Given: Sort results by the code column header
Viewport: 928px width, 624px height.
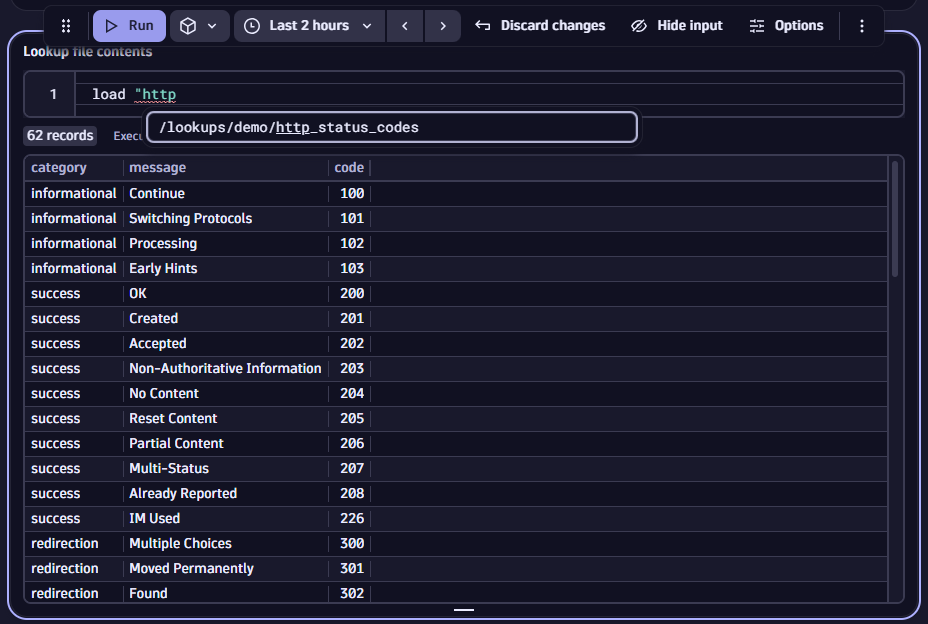Looking at the screenshot, I should pos(349,167).
